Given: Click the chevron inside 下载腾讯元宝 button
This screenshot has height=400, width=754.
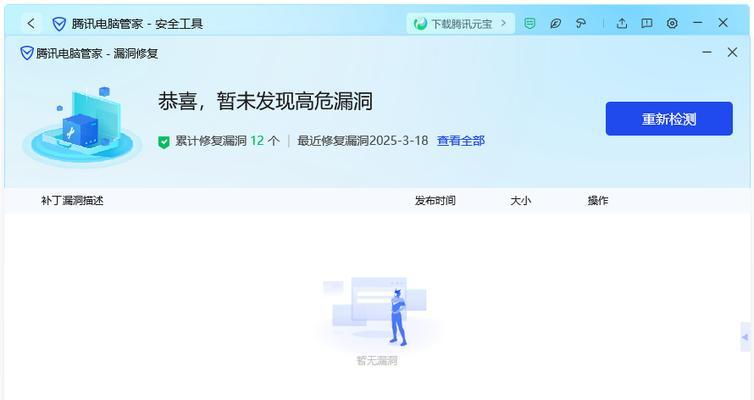Looking at the screenshot, I should coord(503,23).
